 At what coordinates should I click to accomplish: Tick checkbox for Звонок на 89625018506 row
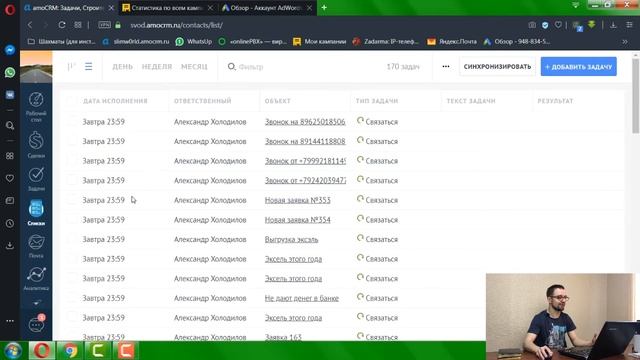pyautogui.click(x=72, y=122)
